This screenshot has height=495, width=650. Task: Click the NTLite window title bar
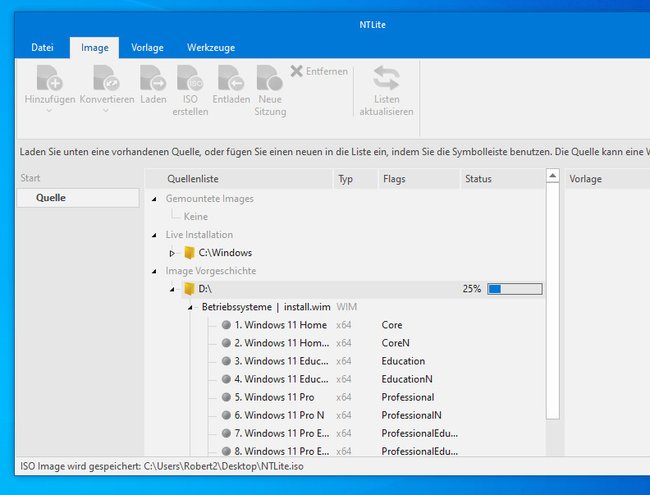point(372,24)
